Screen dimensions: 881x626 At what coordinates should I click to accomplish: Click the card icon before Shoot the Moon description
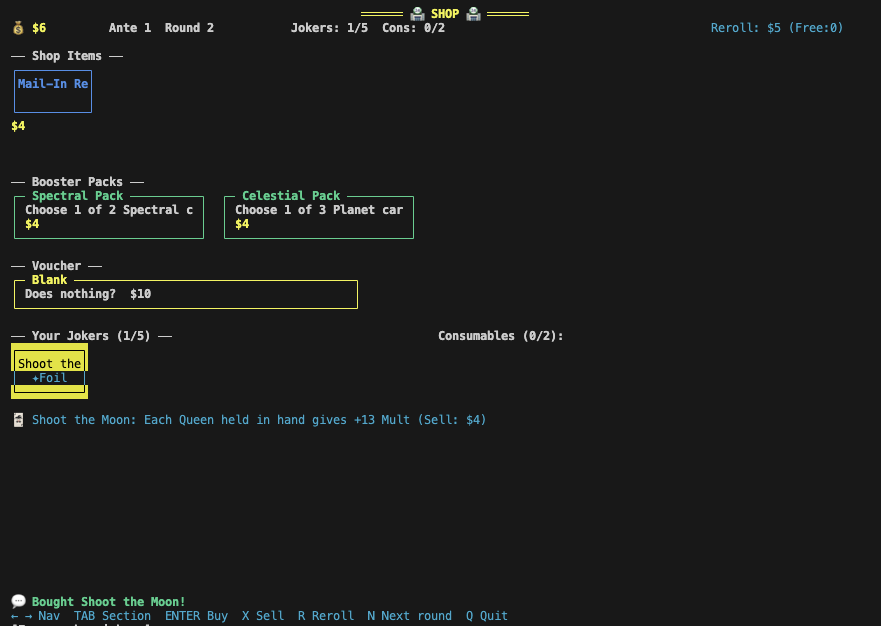(x=17, y=419)
